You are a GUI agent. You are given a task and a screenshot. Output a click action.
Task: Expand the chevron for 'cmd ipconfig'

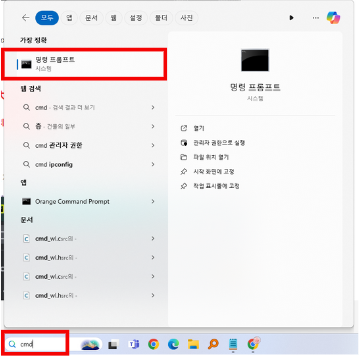tap(153, 164)
